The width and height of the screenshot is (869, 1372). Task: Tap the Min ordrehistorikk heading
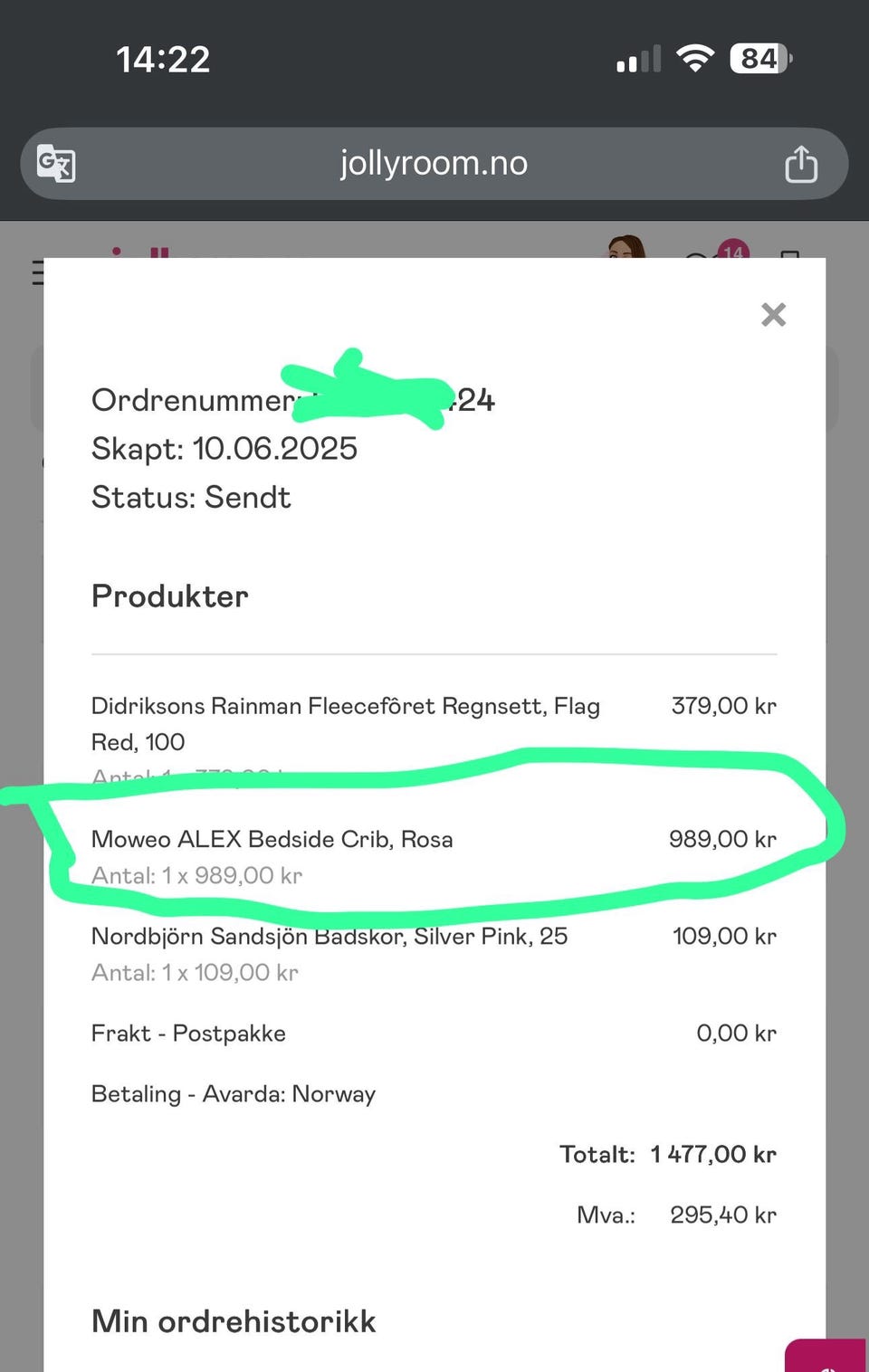click(x=234, y=1321)
